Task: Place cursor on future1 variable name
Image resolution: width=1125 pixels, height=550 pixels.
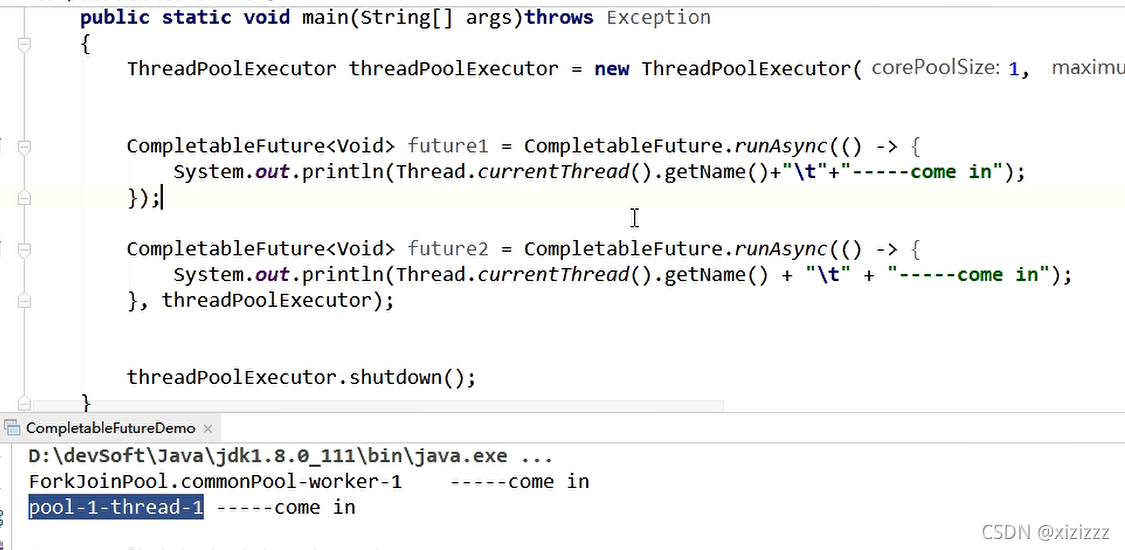Action: pos(448,146)
